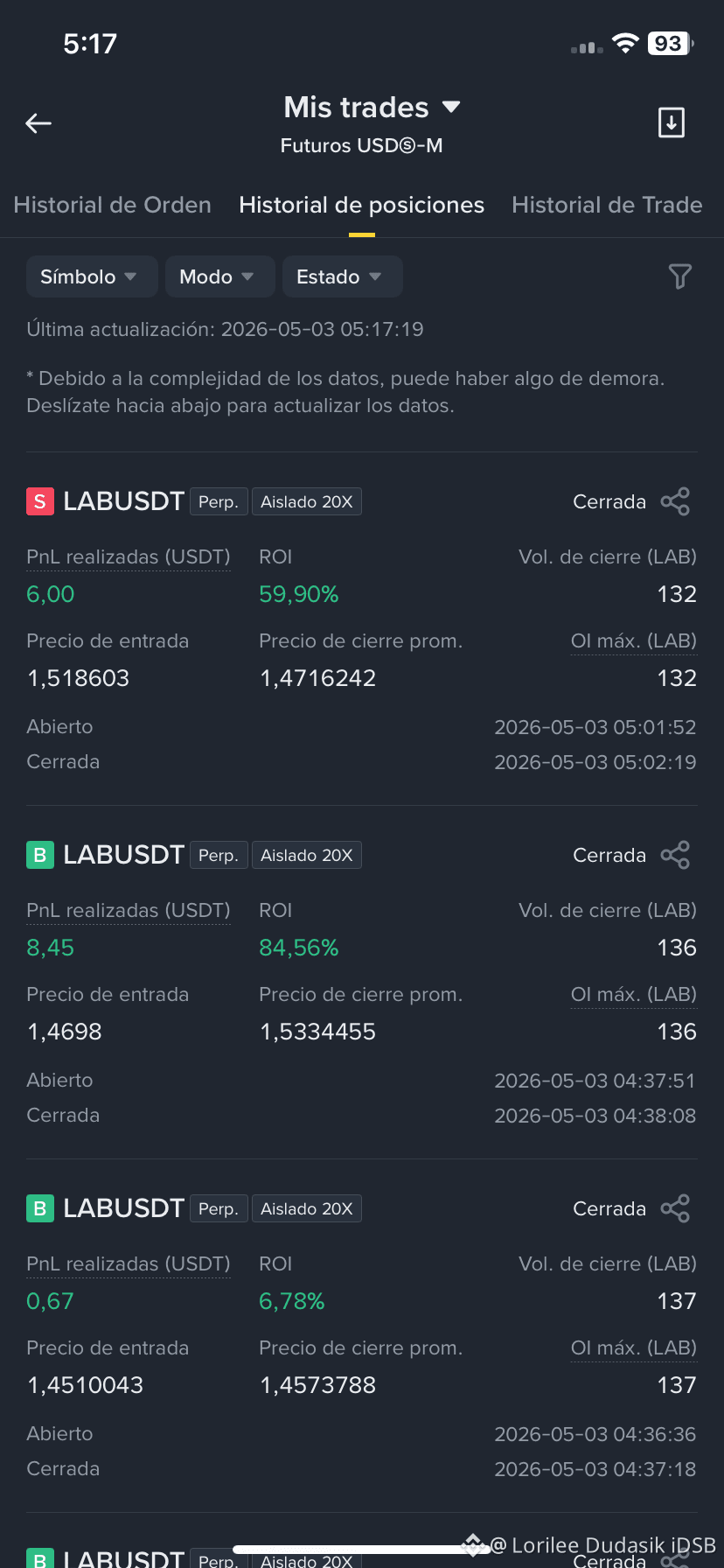Open the Modo filter dropdown
The width and height of the screenshot is (724, 1568).
coord(220,276)
